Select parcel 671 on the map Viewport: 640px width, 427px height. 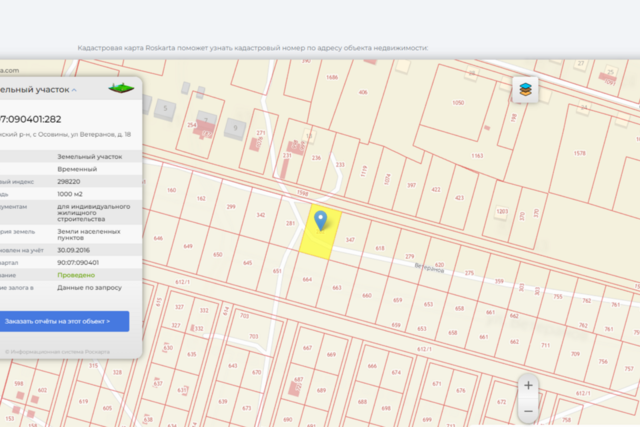tap(437, 384)
